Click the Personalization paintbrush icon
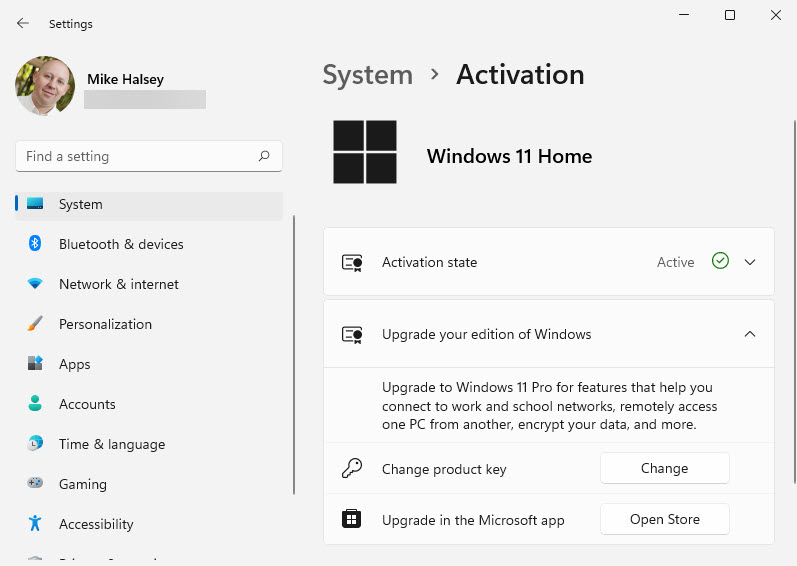The image size is (797, 566). (x=35, y=324)
